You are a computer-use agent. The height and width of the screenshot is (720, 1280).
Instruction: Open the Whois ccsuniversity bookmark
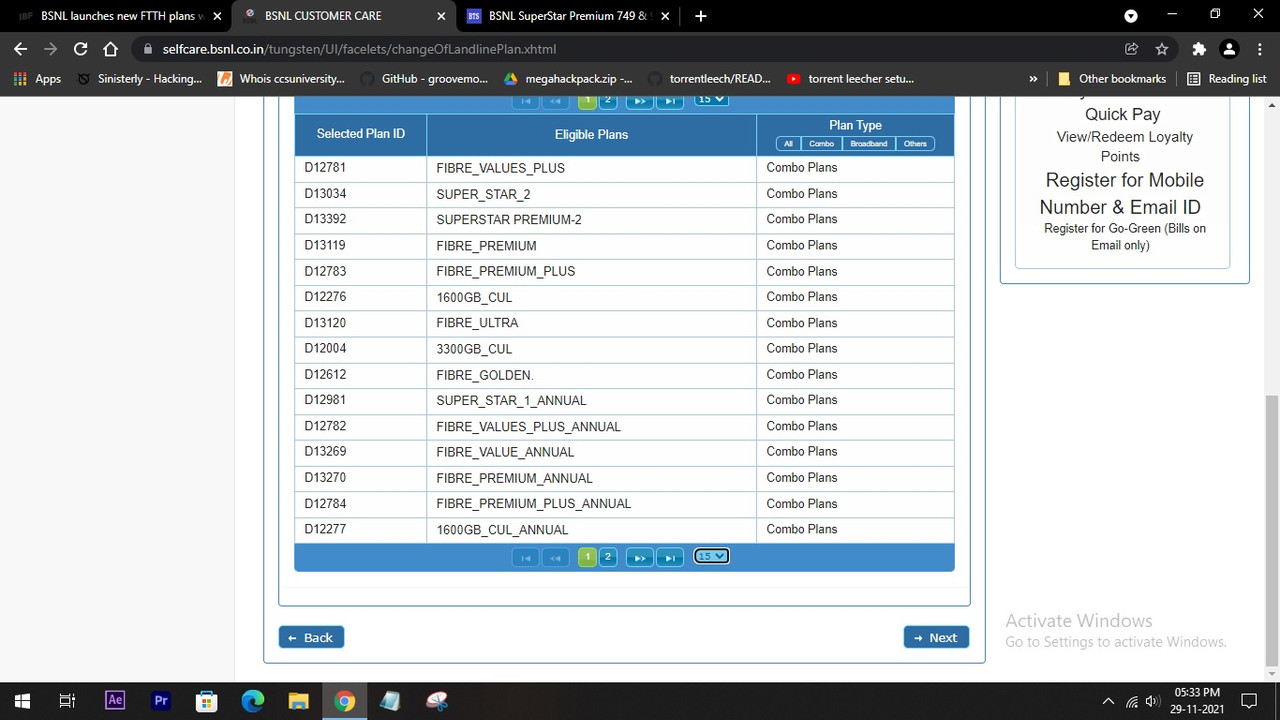point(282,79)
